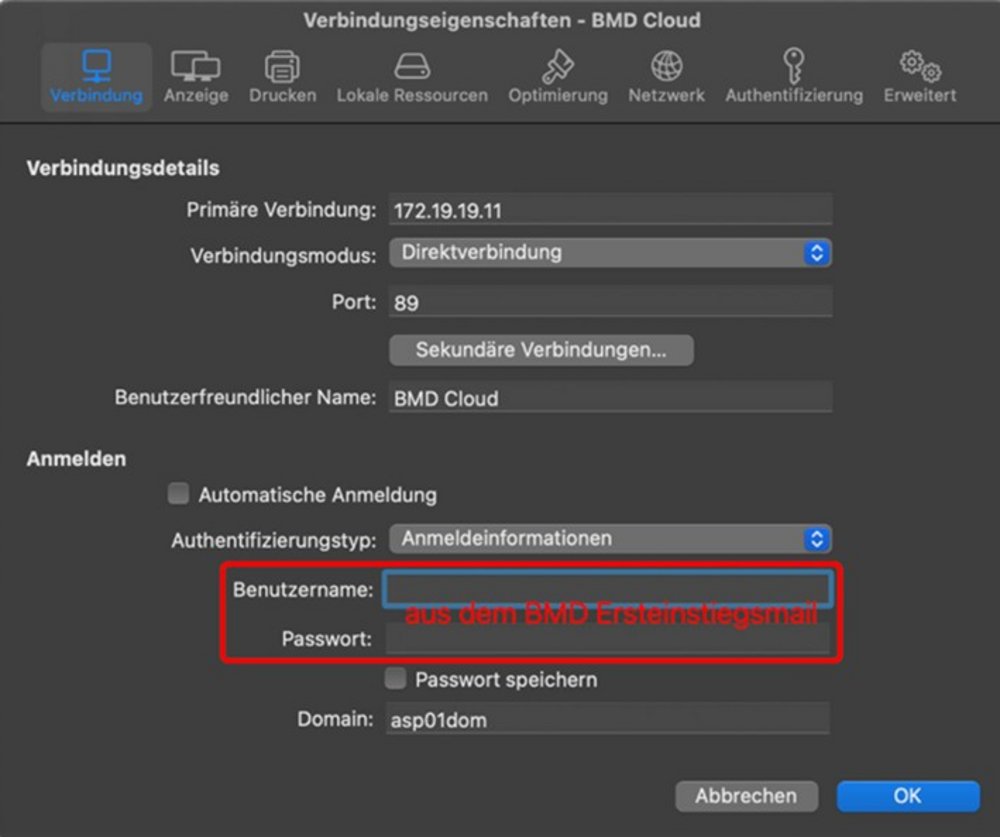The width and height of the screenshot is (1000, 837).
Task: Expand the Verbindungsmodus dropdown
Action: pyautogui.click(x=610, y=253)
